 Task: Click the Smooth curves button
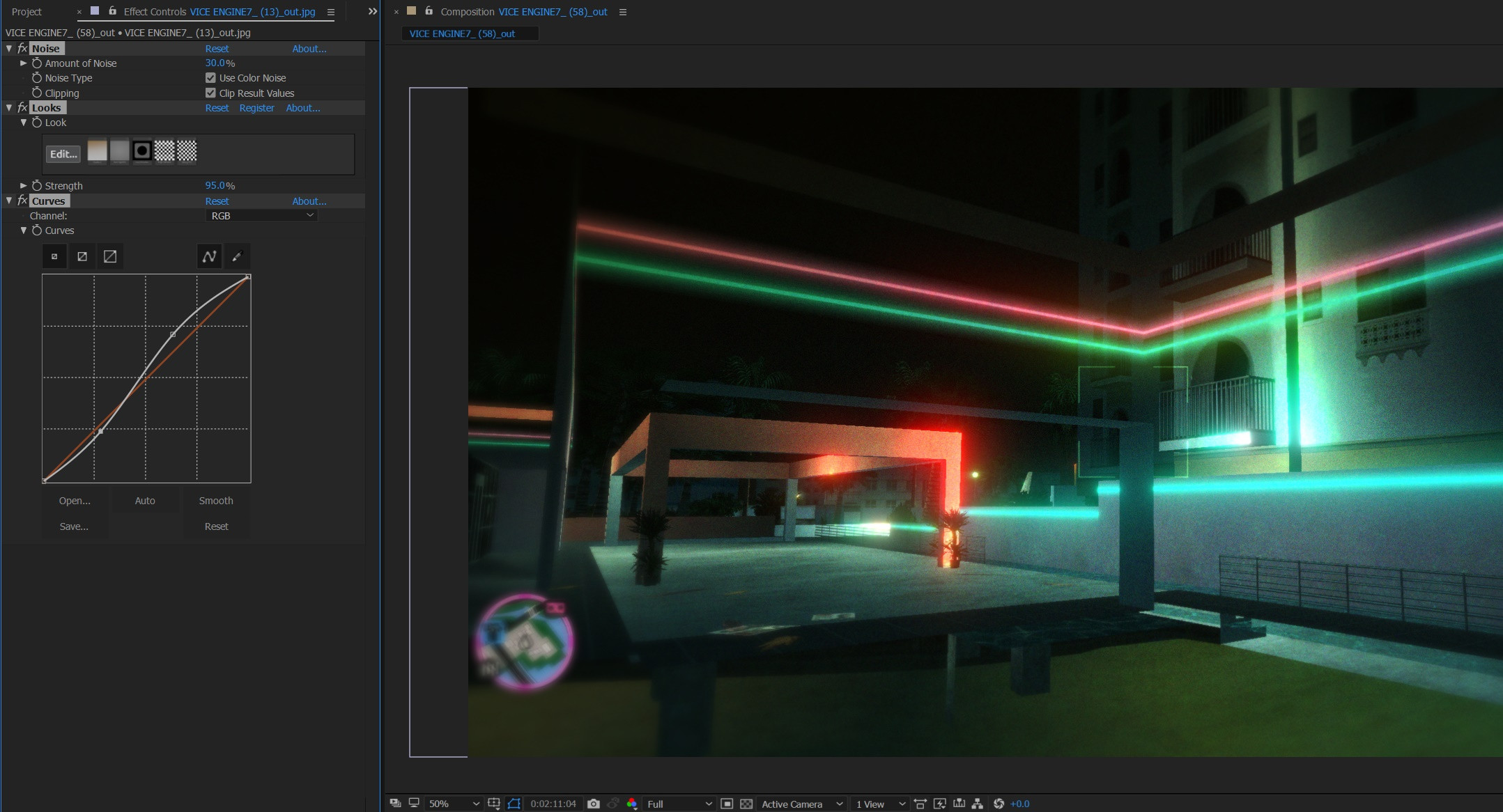click(x=216, y=501)
